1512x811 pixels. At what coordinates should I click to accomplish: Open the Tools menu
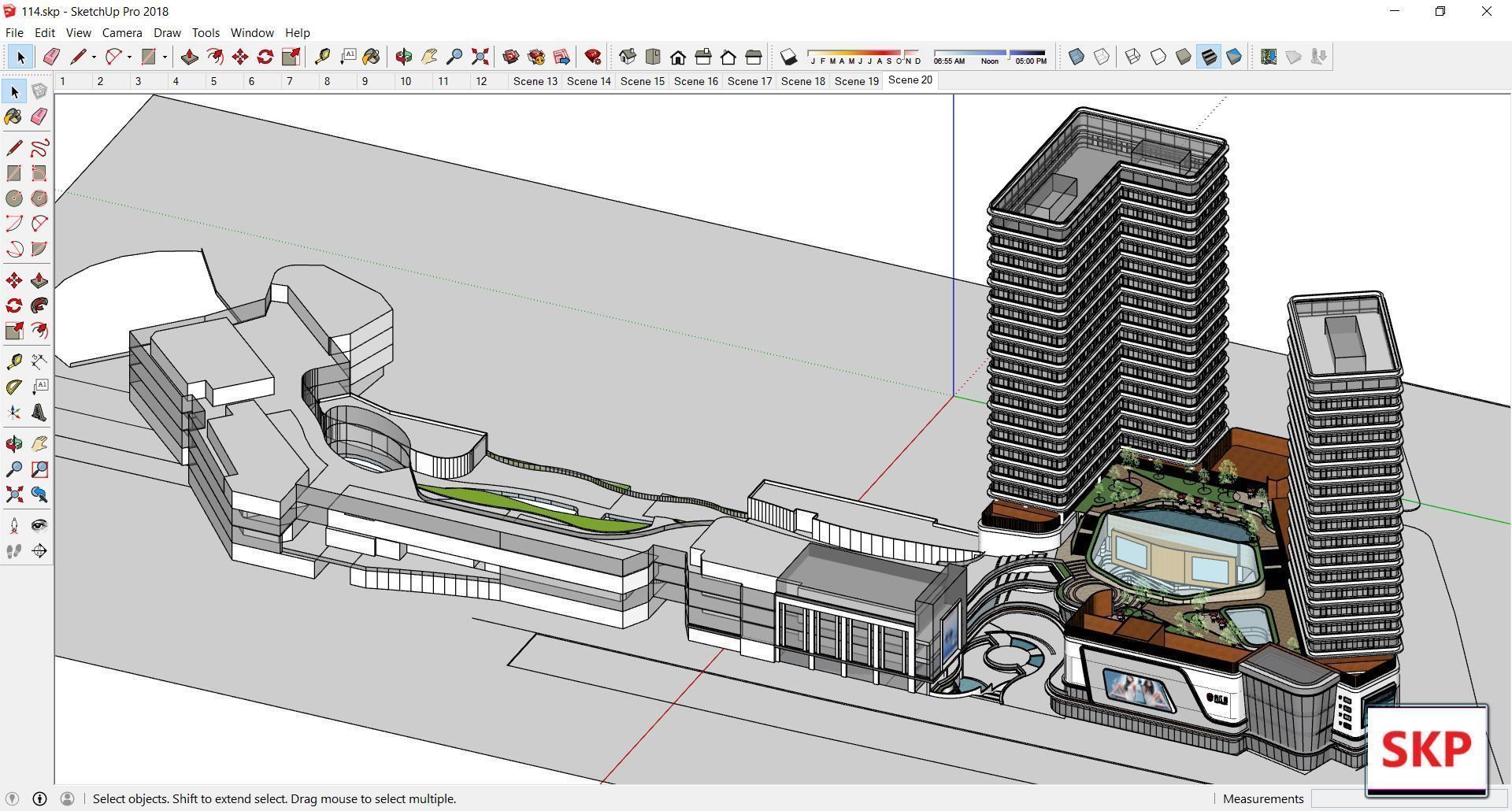coord(206,33)
